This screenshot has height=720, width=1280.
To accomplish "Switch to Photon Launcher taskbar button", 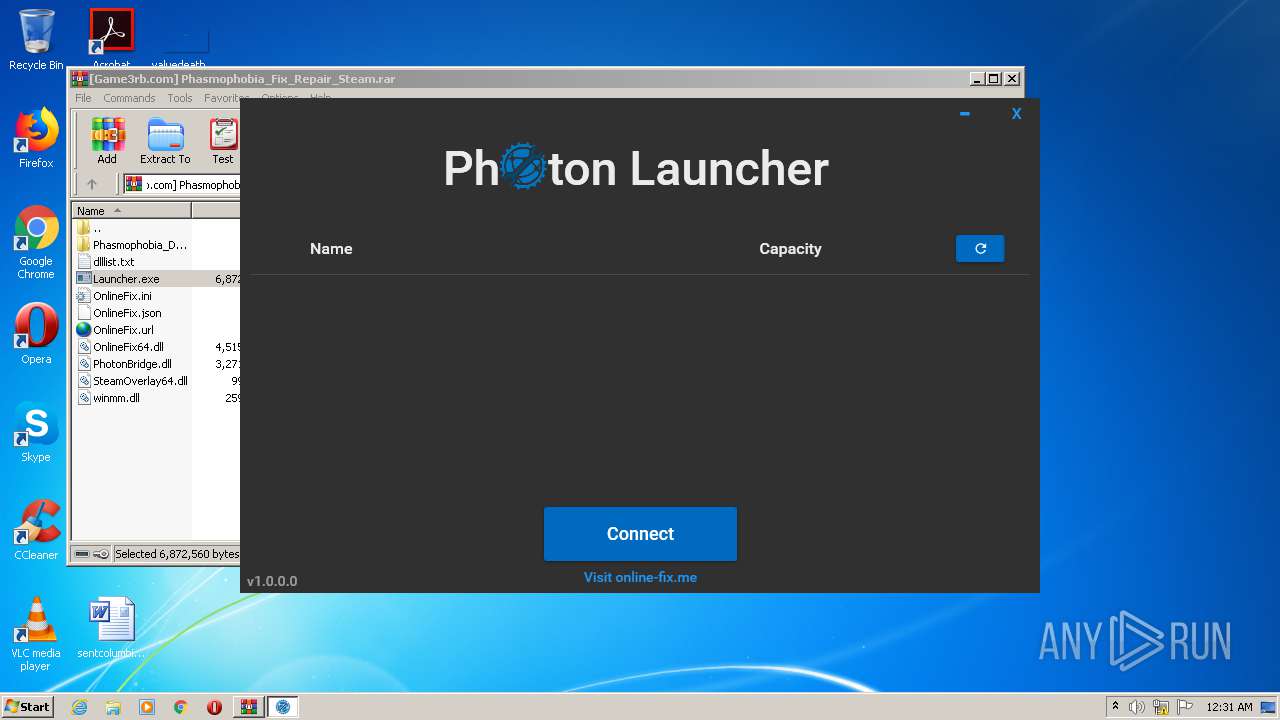I will pyautogui.click(x=283, y=707).
